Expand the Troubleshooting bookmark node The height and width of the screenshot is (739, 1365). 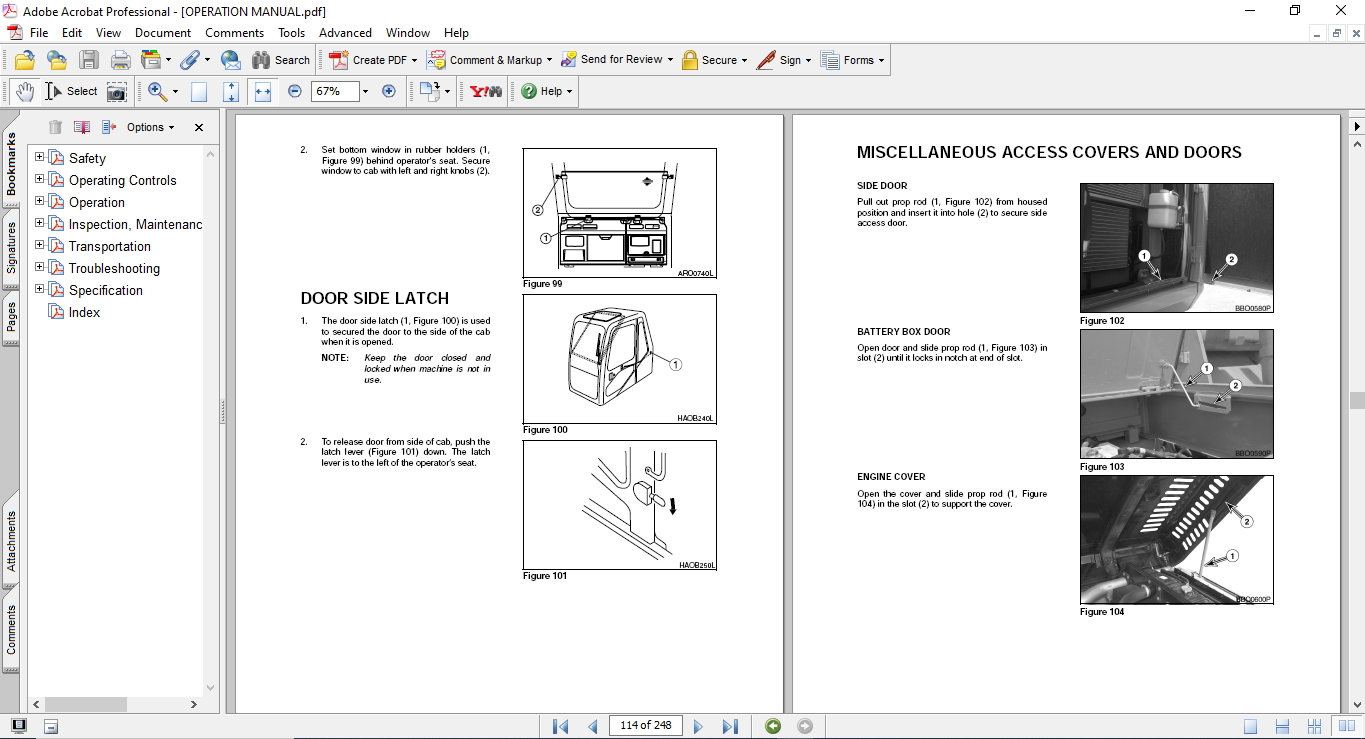(x=40, y=267)
